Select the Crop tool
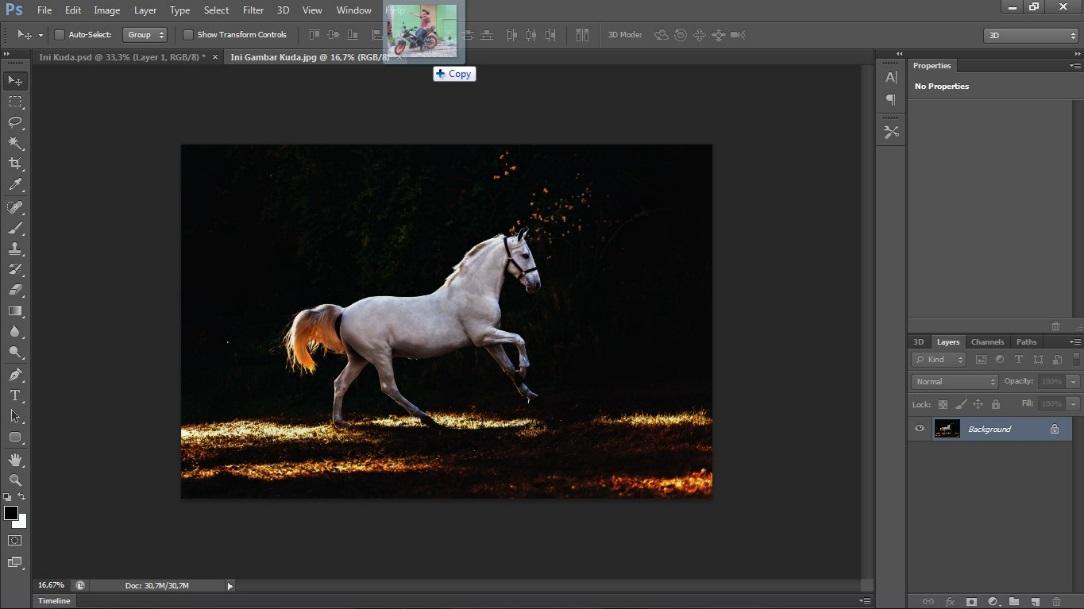This screenshot has width=1084, height=609. click(x=15, y=164)
